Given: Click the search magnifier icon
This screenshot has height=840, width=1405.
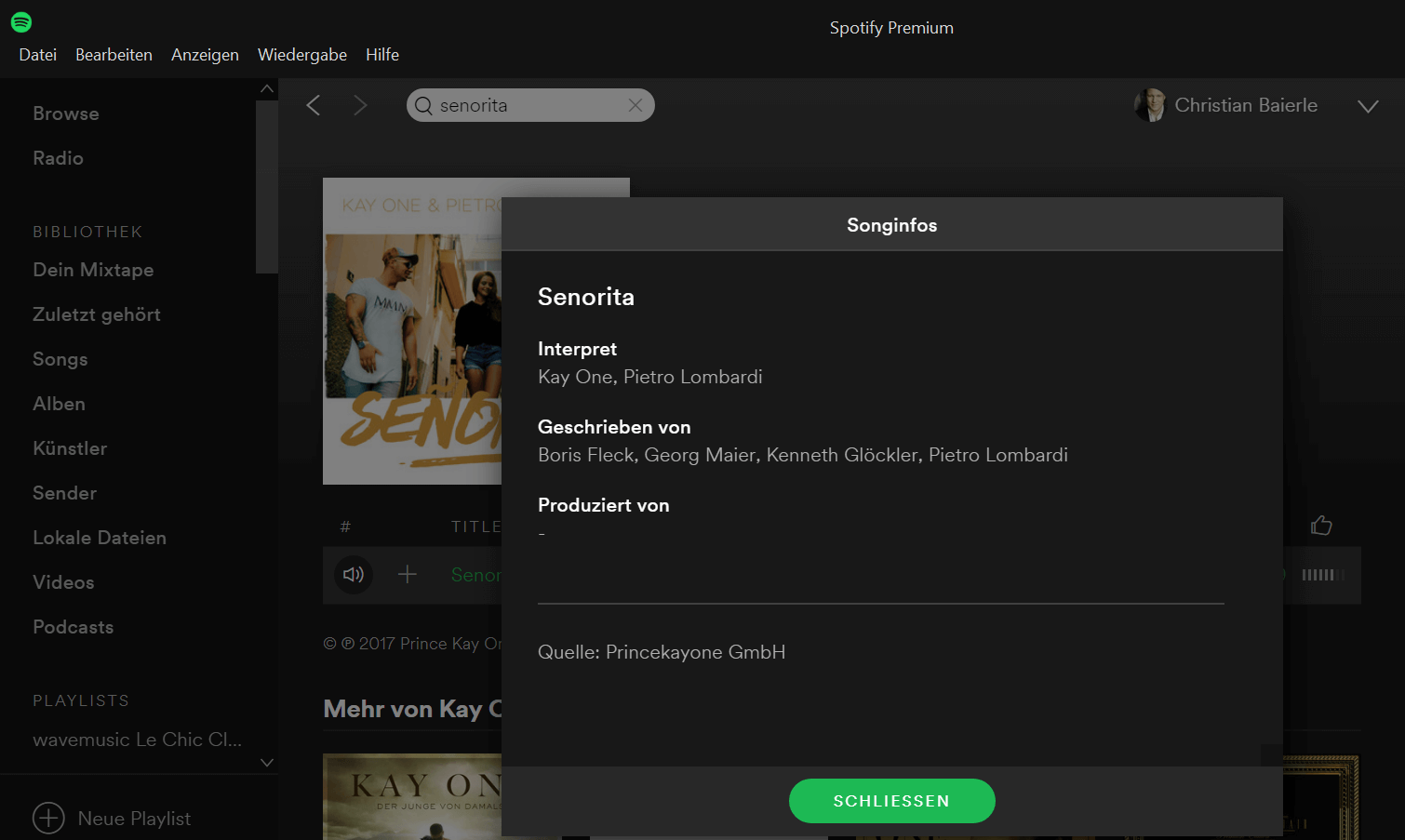Looking at the screenshot, I should pyautogui.click(x=423, y=105).
